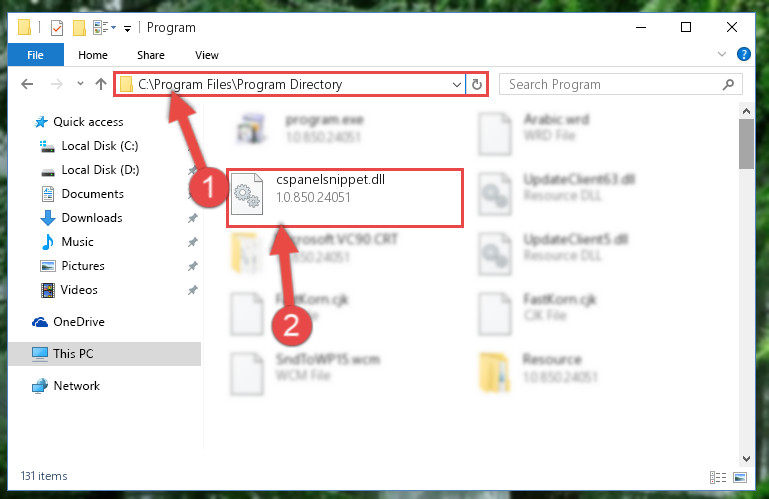Open the File ribbon tab

point(35,55)
